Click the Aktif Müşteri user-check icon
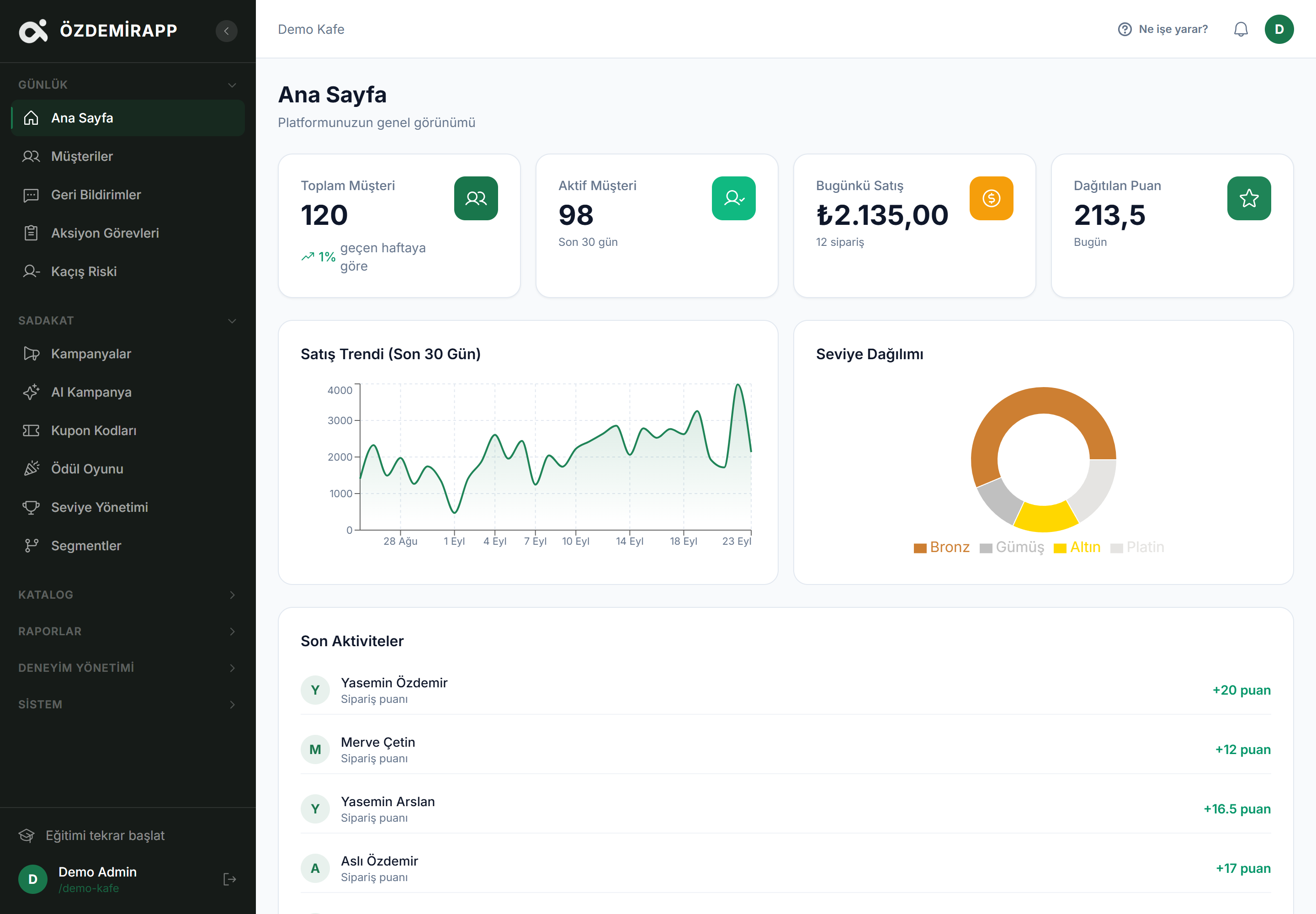 point(733,198)
